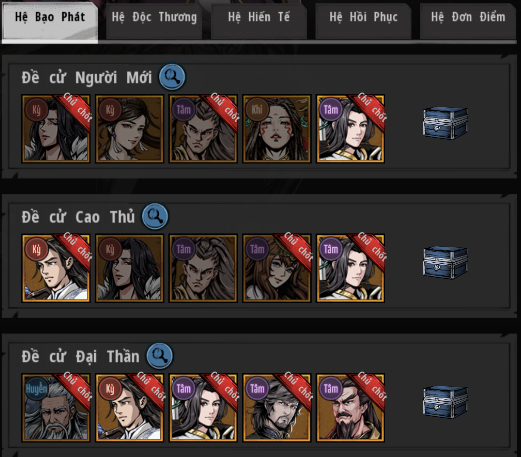The image size is (521, 457).
Task: Open the treasure chest in Người Mới row
Action: (x=445, y=123)
